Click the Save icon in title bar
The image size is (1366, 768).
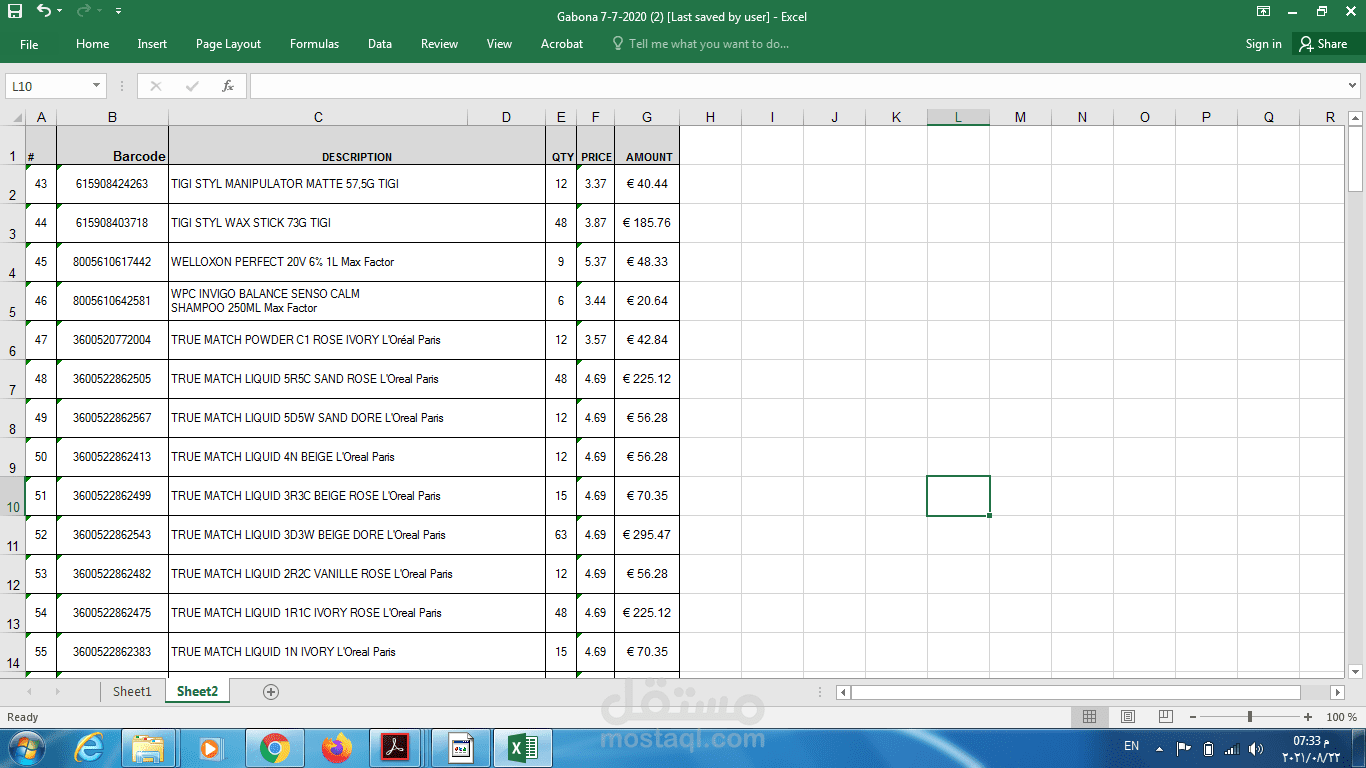click(x=15, y=11)
